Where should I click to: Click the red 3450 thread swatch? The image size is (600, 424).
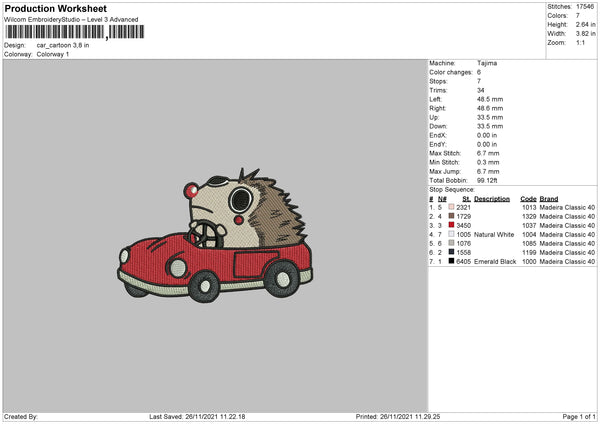pos(451,225)
